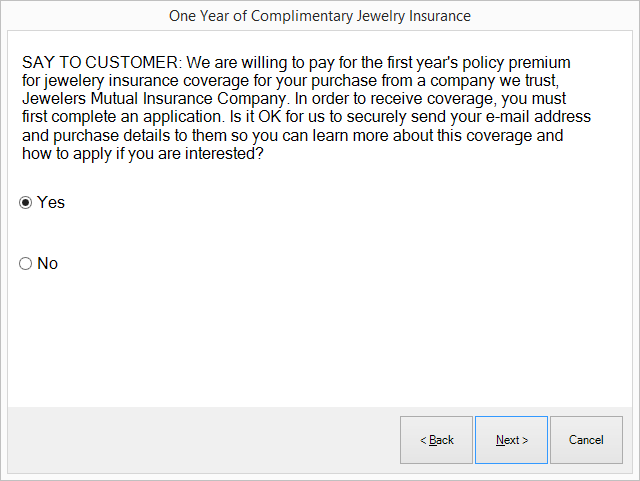Click the blank space between Yes and No

tap(200, 233)
